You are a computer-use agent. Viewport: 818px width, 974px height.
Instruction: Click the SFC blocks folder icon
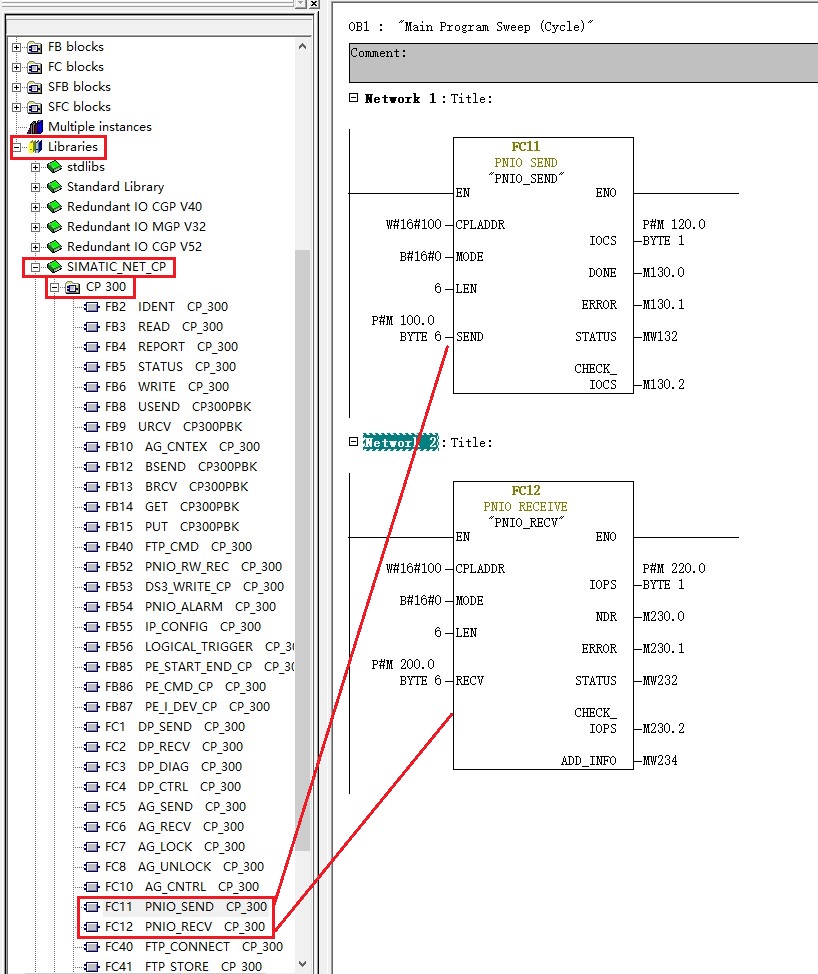(35, 107)
